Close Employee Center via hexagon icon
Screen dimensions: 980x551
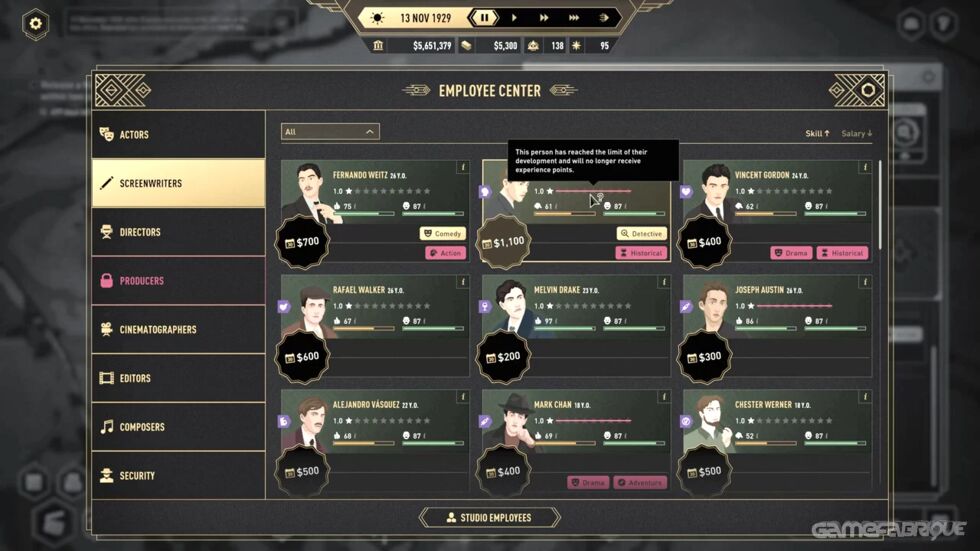coord(868,91)
